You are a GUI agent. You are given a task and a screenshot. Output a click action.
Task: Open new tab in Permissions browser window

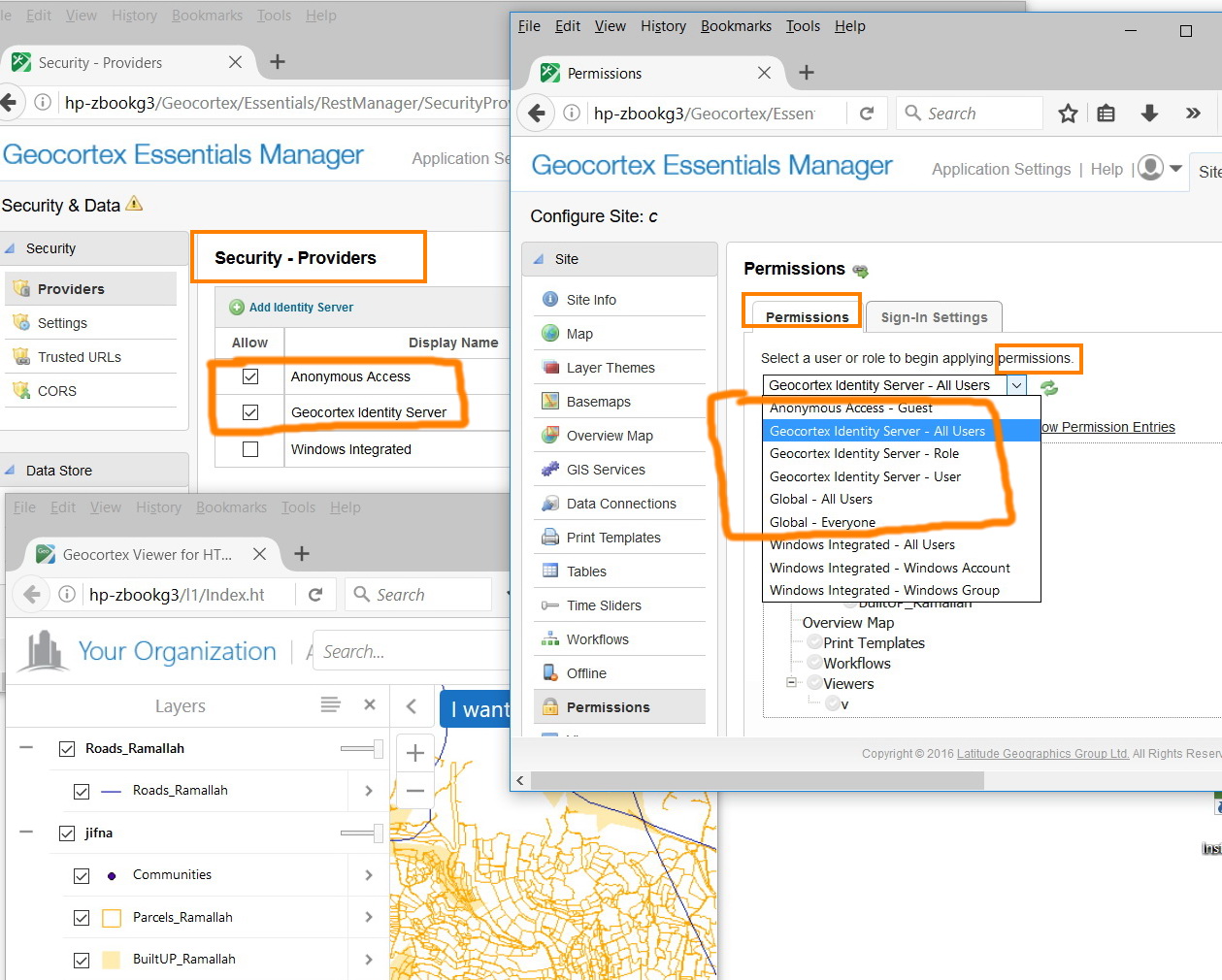[807, 73]
